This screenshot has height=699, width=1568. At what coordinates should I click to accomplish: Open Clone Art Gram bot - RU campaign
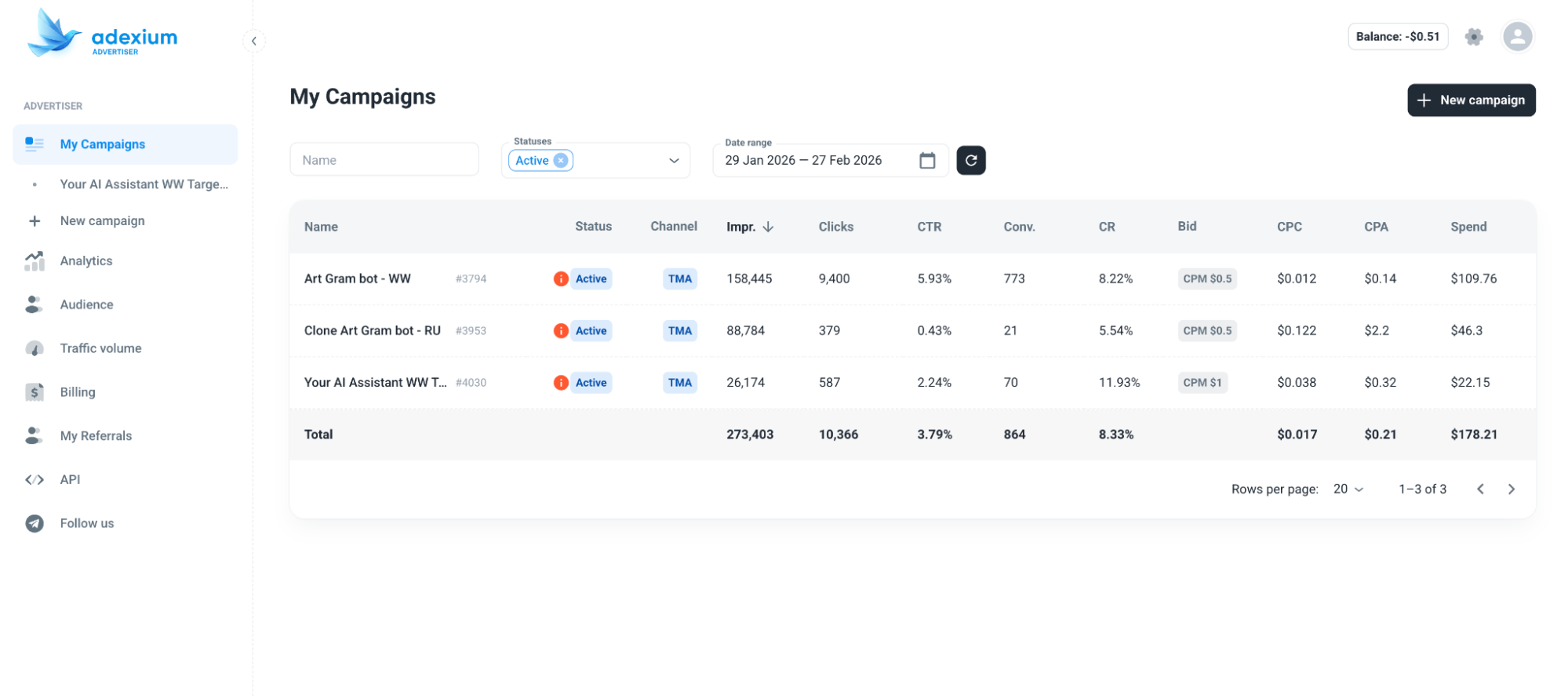(372, 331)
